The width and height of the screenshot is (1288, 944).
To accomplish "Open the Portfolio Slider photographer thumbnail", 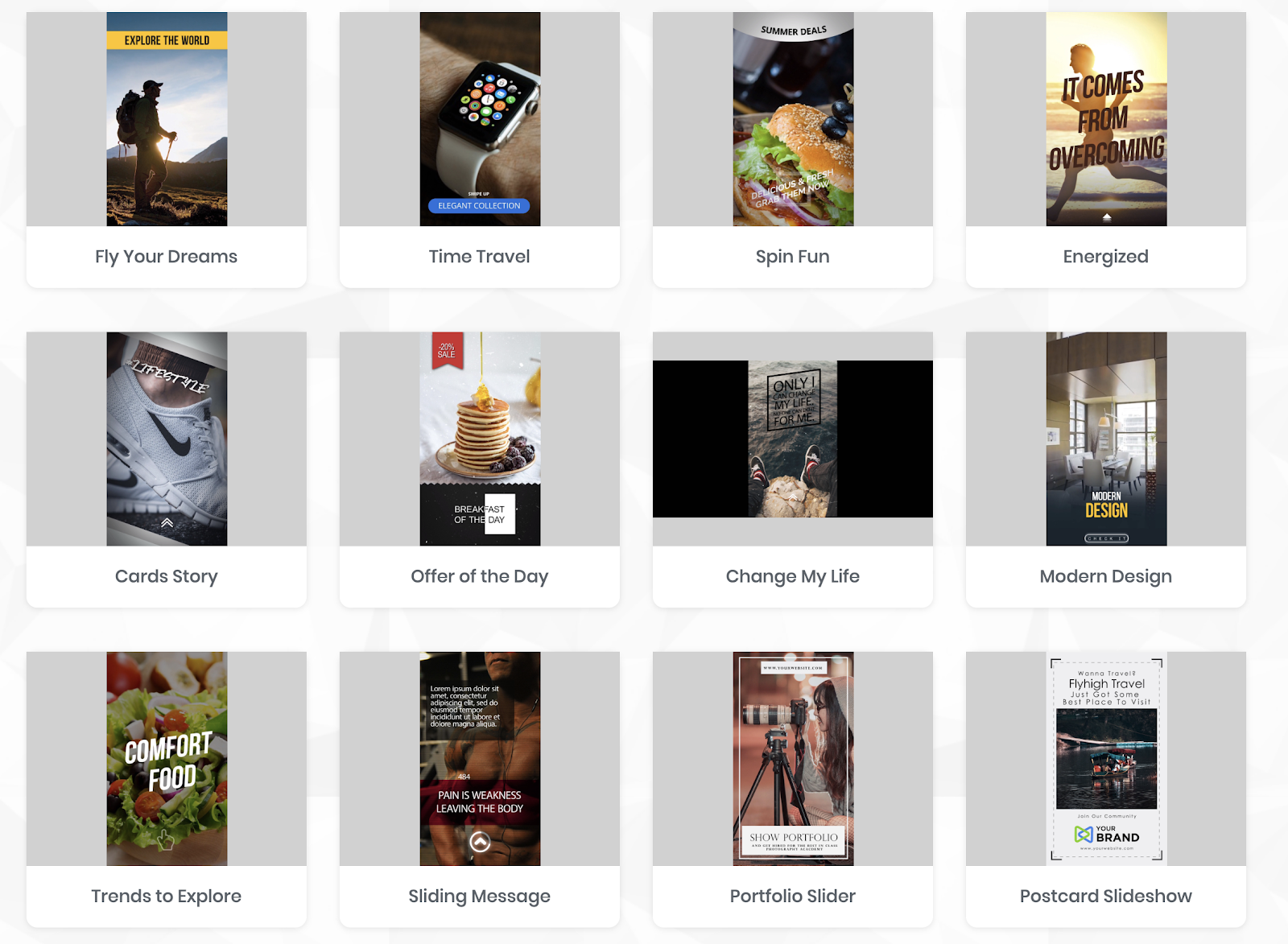I will (x=793, y=759).
